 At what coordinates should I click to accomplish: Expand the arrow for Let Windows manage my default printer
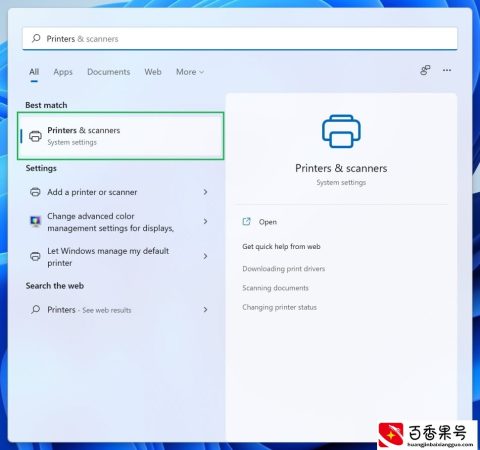pos(205,256)
